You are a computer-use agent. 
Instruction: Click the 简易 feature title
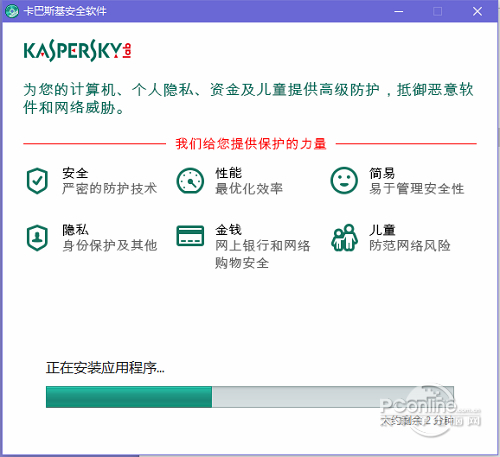click(x=382, y=173)
